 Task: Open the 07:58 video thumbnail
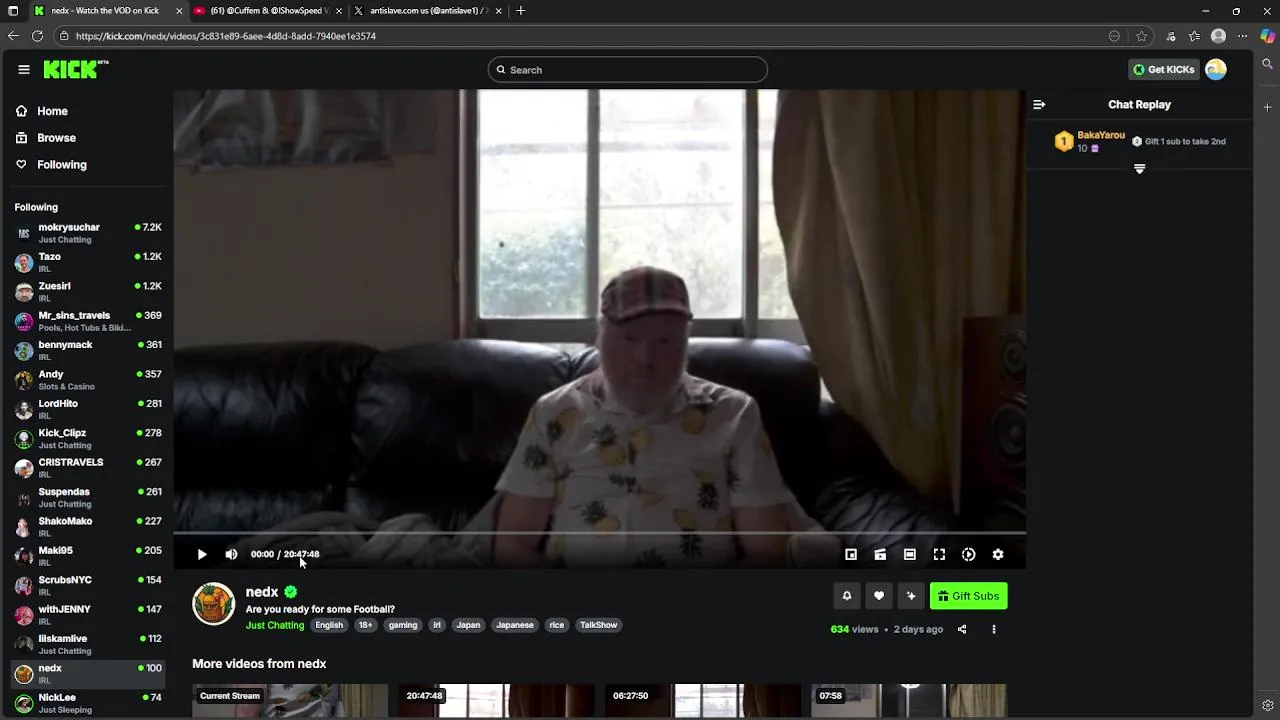(909, 702)
